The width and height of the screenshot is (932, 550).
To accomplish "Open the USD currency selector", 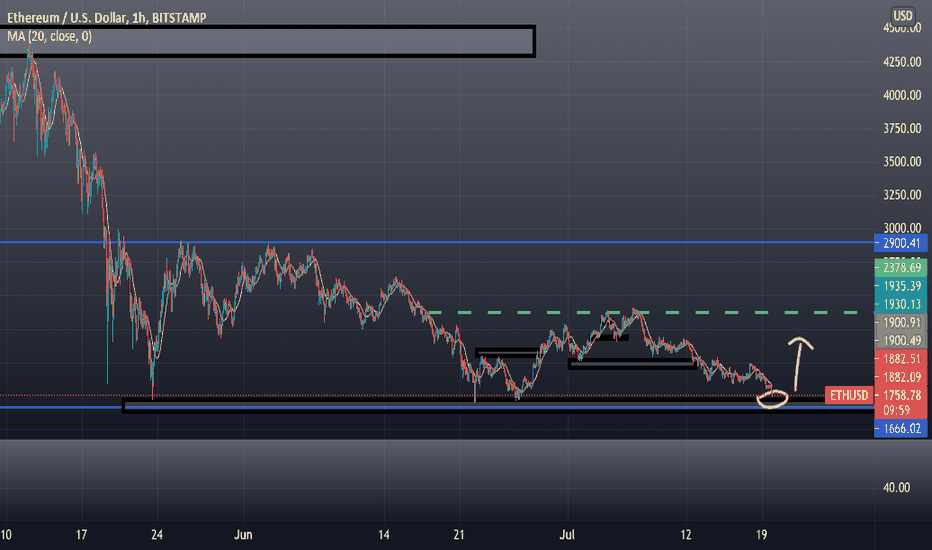I will 903,15.
